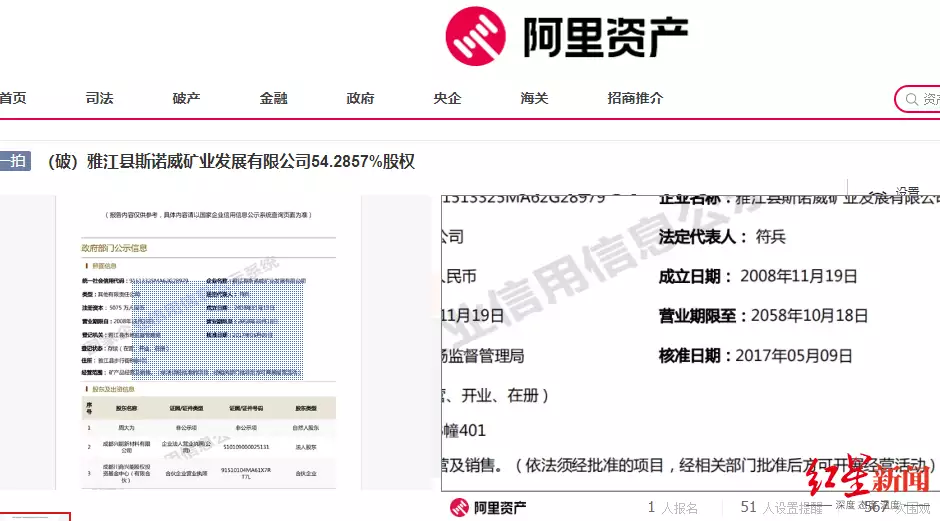Go to the 政府 navigation tab

pyautogui.click(x=360, y=98)
